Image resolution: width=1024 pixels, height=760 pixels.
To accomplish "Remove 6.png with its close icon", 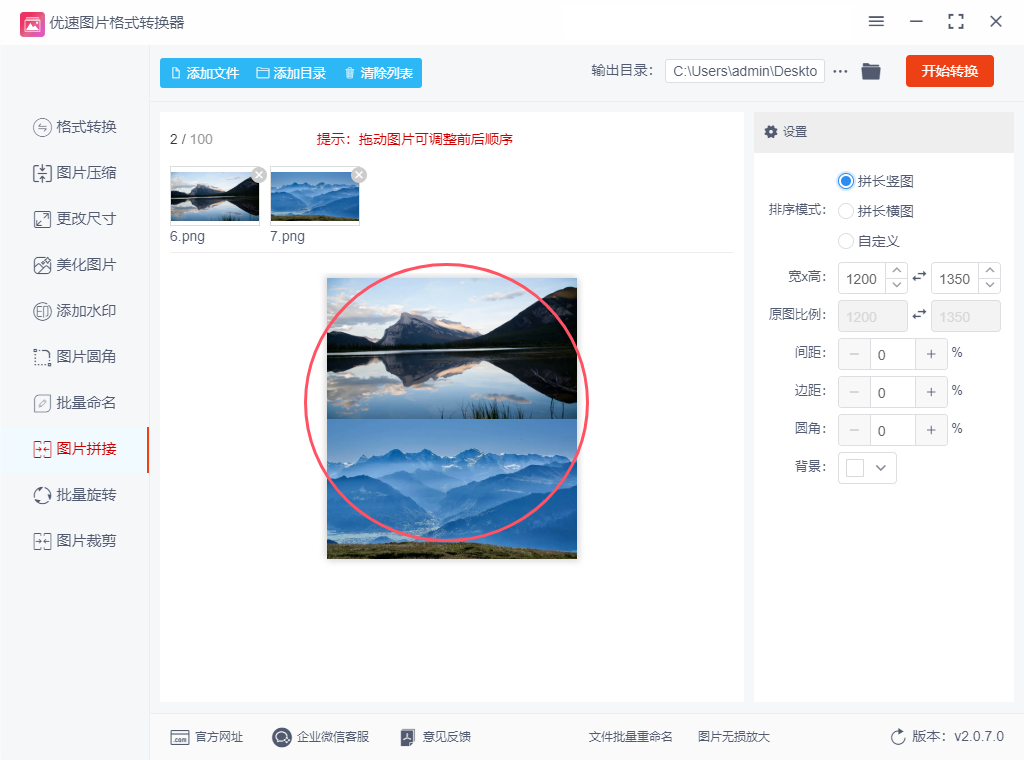I will tap(259, 174).
